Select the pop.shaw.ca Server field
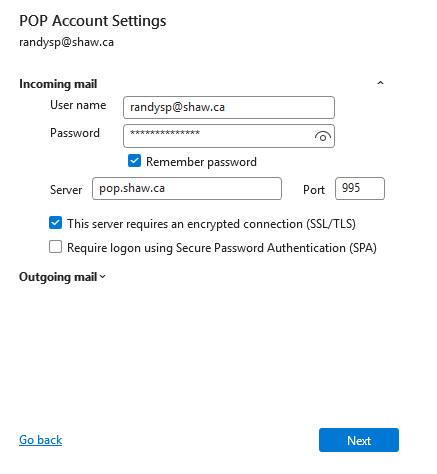This screenshot has height=474, width=437. click(187, 189)
